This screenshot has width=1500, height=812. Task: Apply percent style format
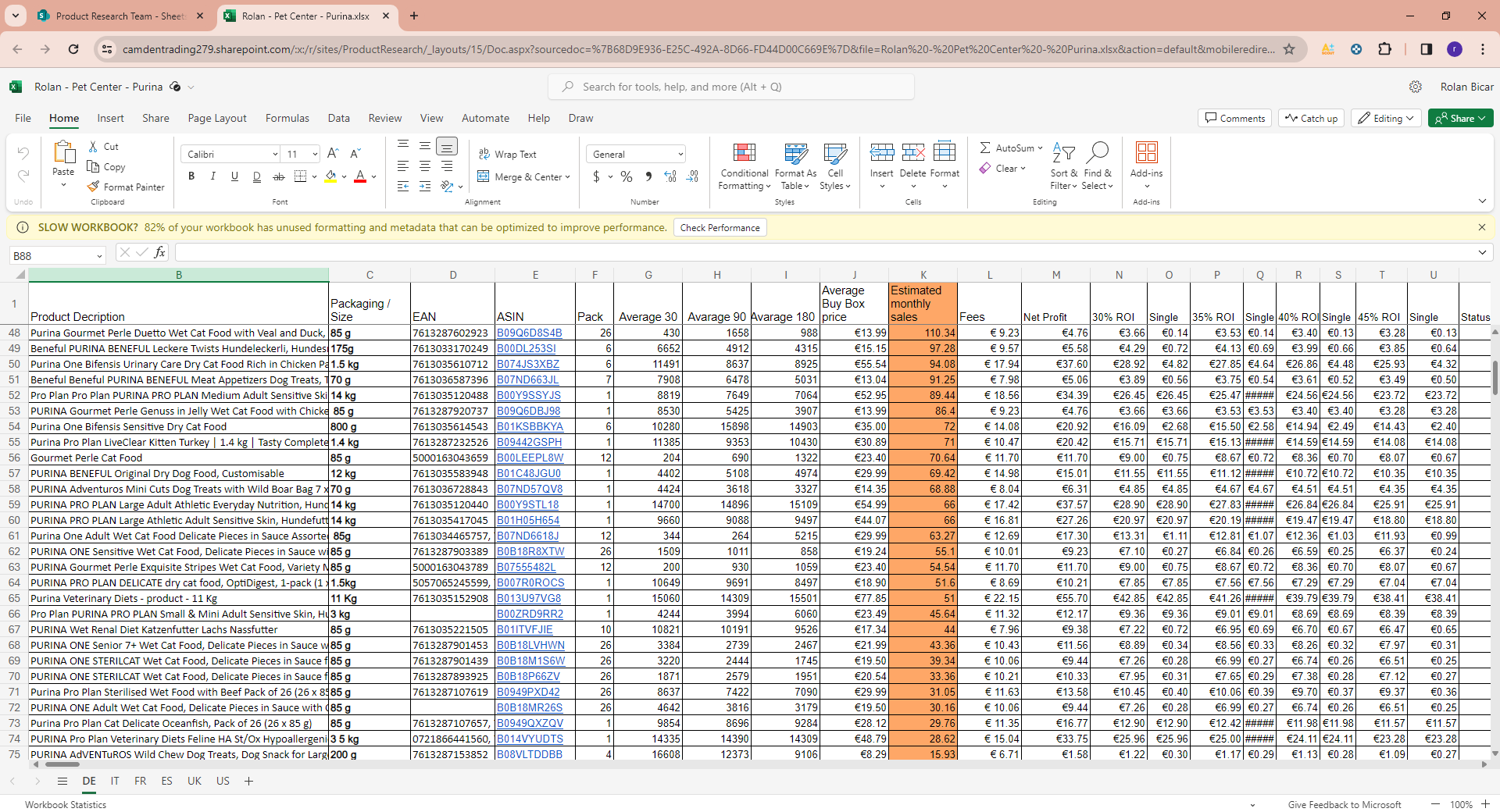[x=627, y=176]
